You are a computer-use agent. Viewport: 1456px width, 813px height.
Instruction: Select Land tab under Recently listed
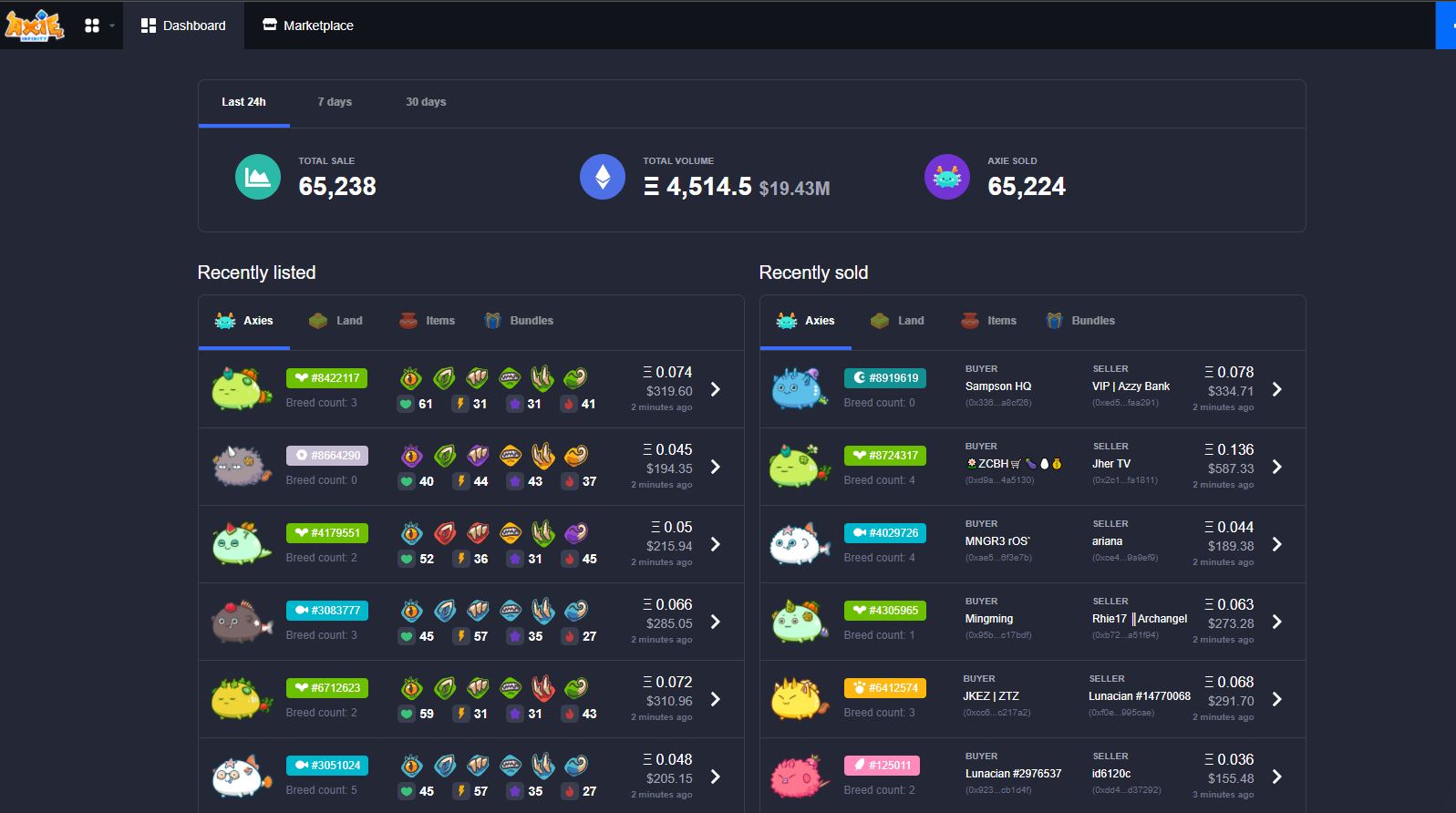pyautogui.click(x=336, y=321)
